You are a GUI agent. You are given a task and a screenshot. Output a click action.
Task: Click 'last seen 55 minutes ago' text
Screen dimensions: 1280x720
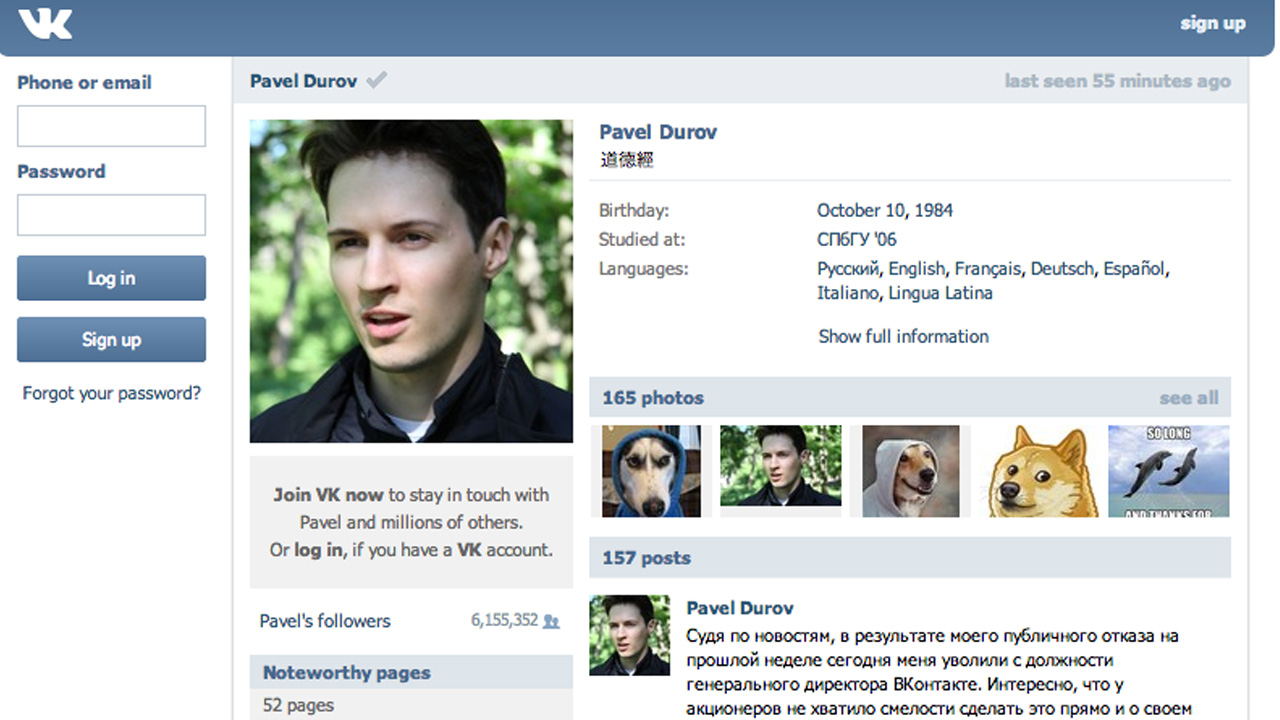1118,81
